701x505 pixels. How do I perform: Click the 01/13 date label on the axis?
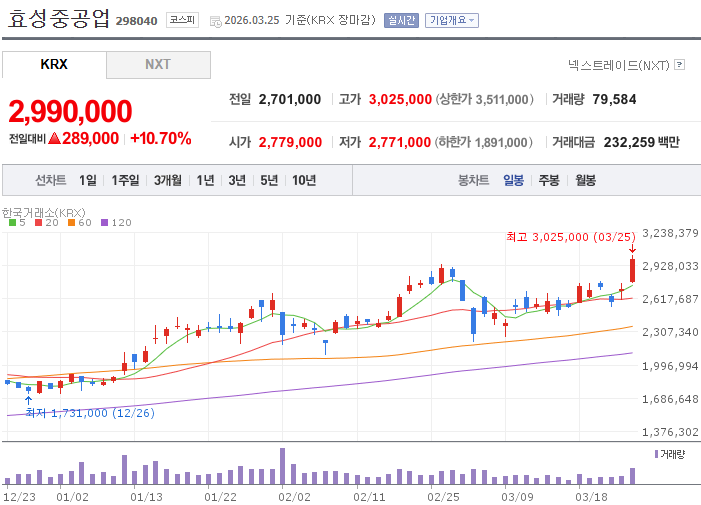coord(146,497)
